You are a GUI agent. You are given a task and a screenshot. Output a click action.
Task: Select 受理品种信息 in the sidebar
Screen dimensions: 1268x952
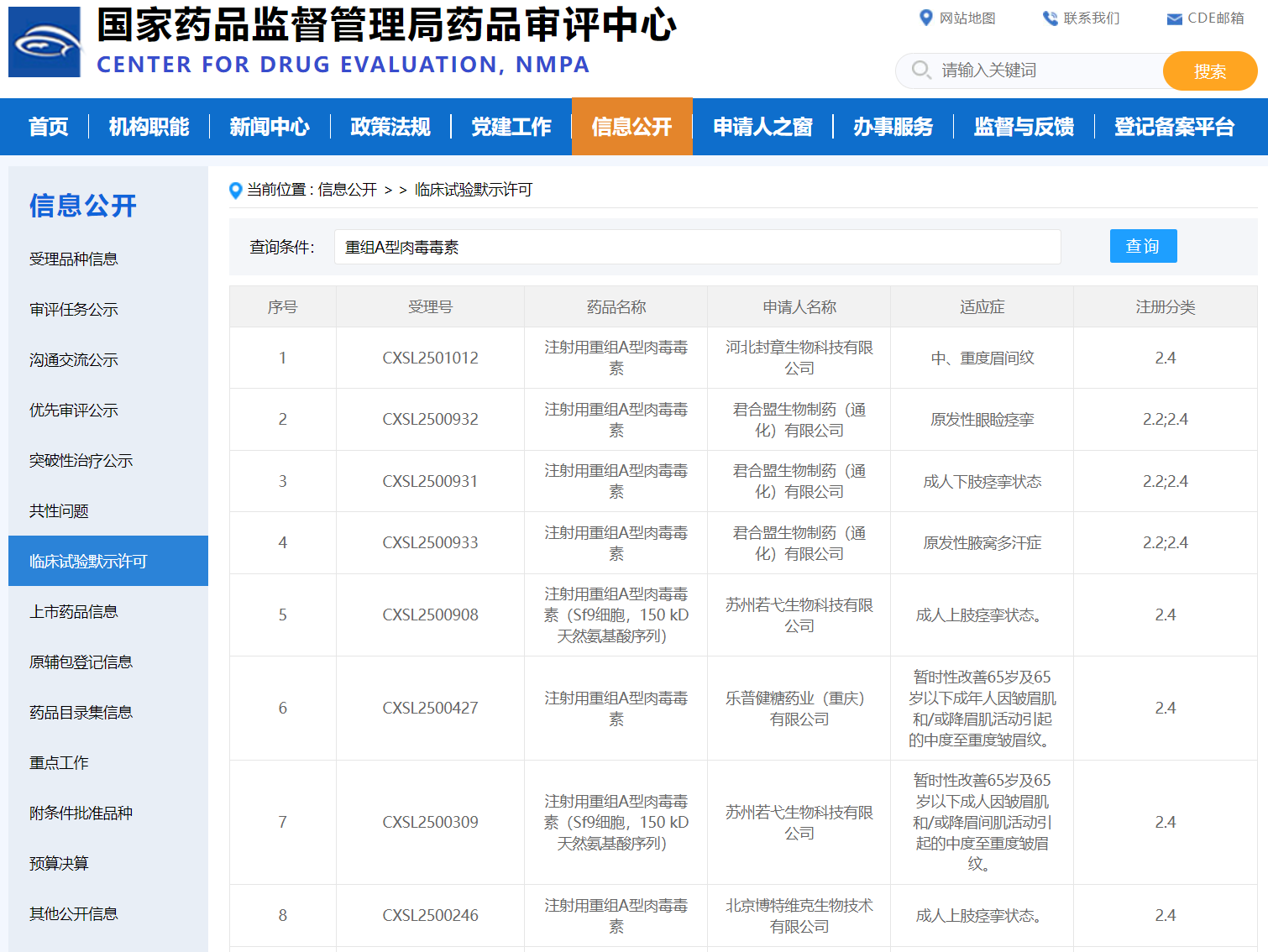tap(74, 259)
